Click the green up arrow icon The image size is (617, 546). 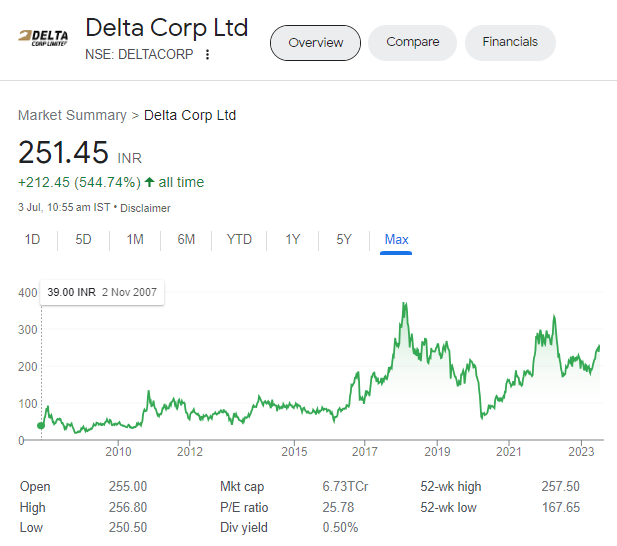[x=149, y=182]
